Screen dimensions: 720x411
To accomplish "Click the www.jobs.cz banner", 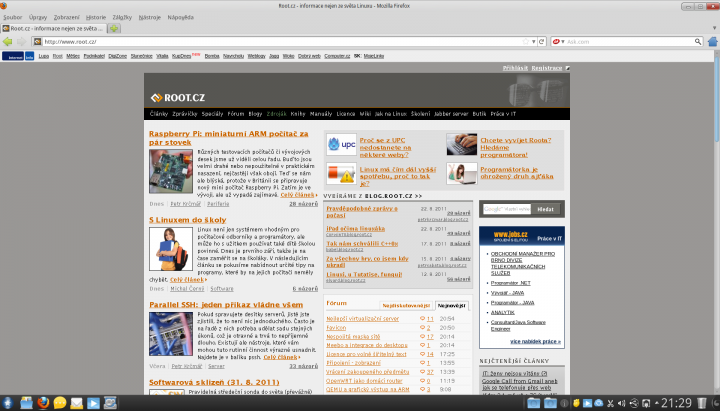I will click(522, 236).
